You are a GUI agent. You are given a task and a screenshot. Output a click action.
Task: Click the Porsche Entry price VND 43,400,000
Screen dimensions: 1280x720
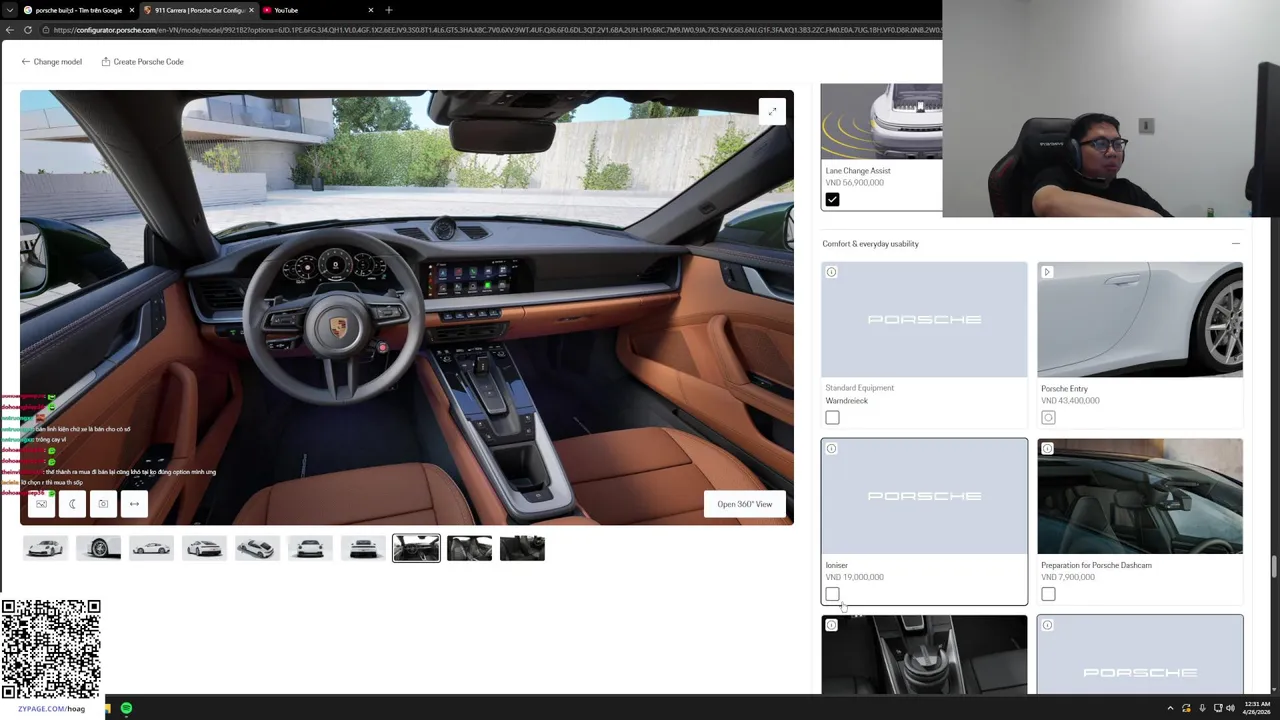coord(1070,401)
